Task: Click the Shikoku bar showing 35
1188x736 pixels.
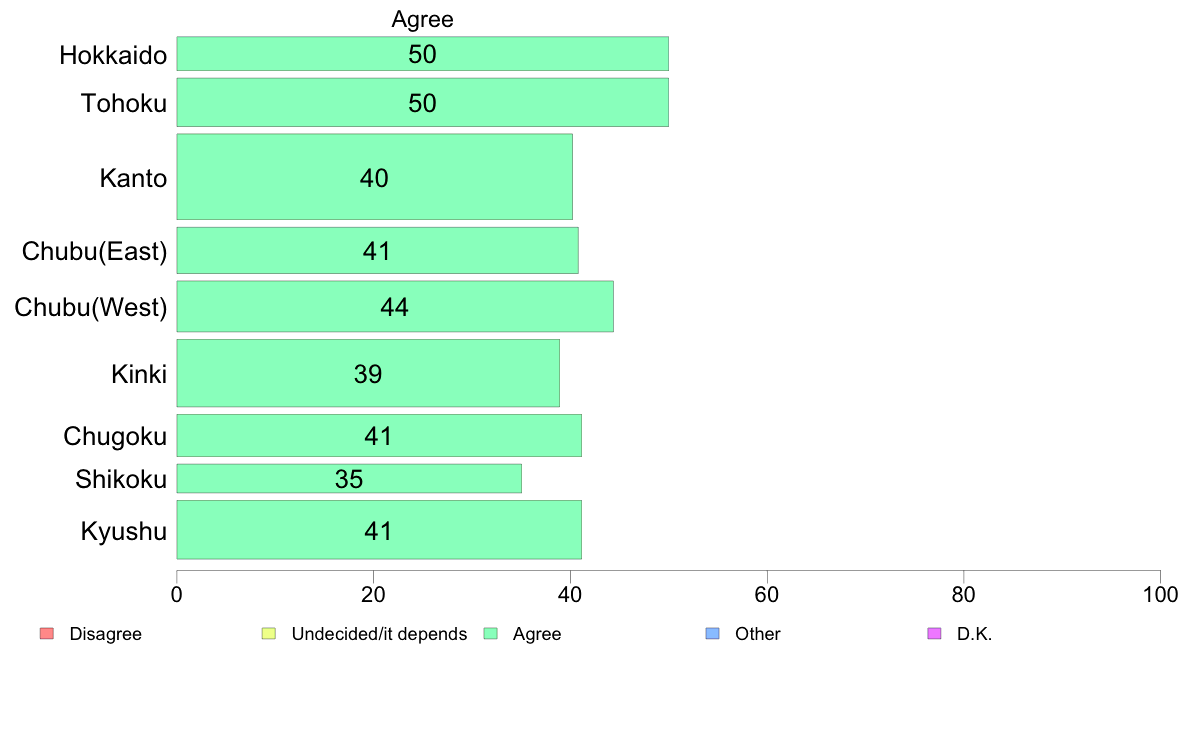Action: [348, 479]
